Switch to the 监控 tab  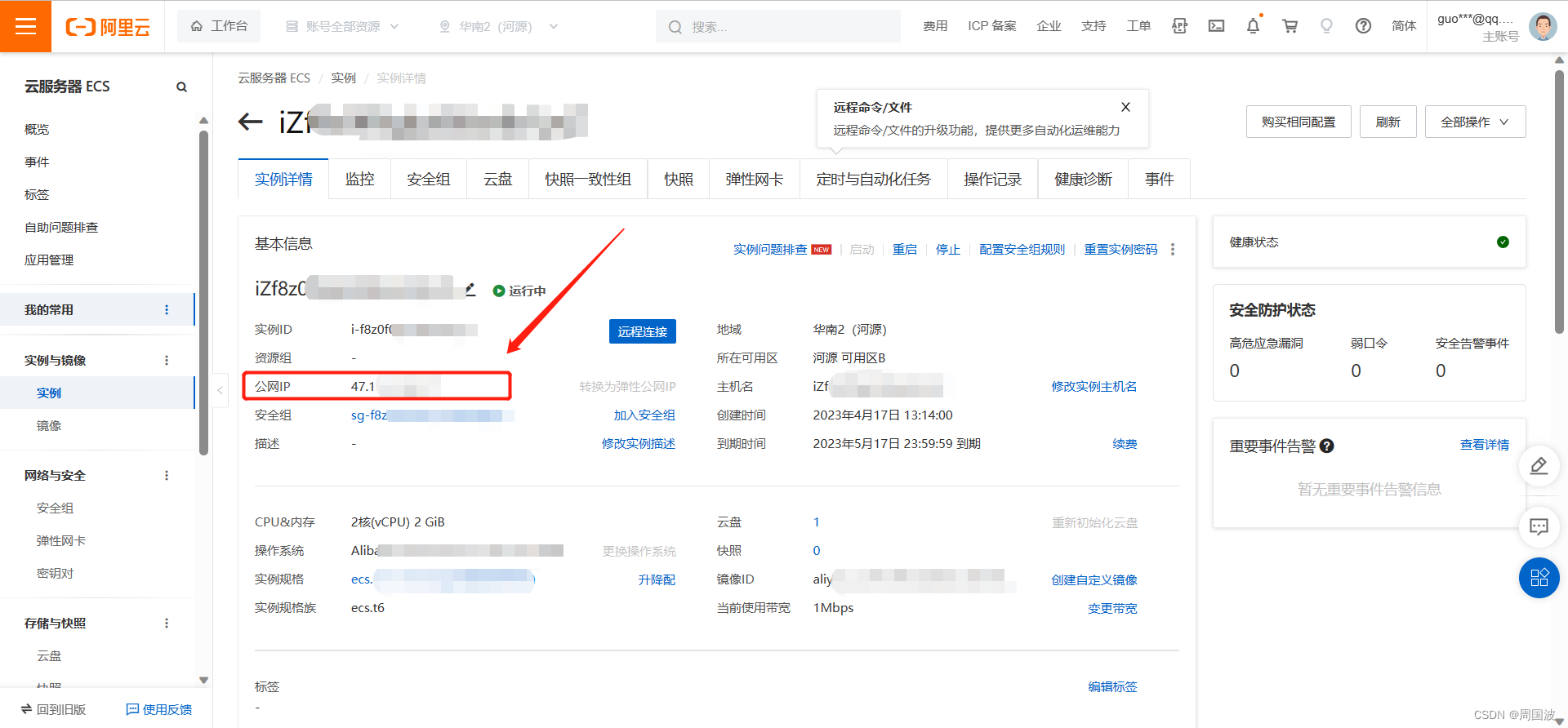359,179
